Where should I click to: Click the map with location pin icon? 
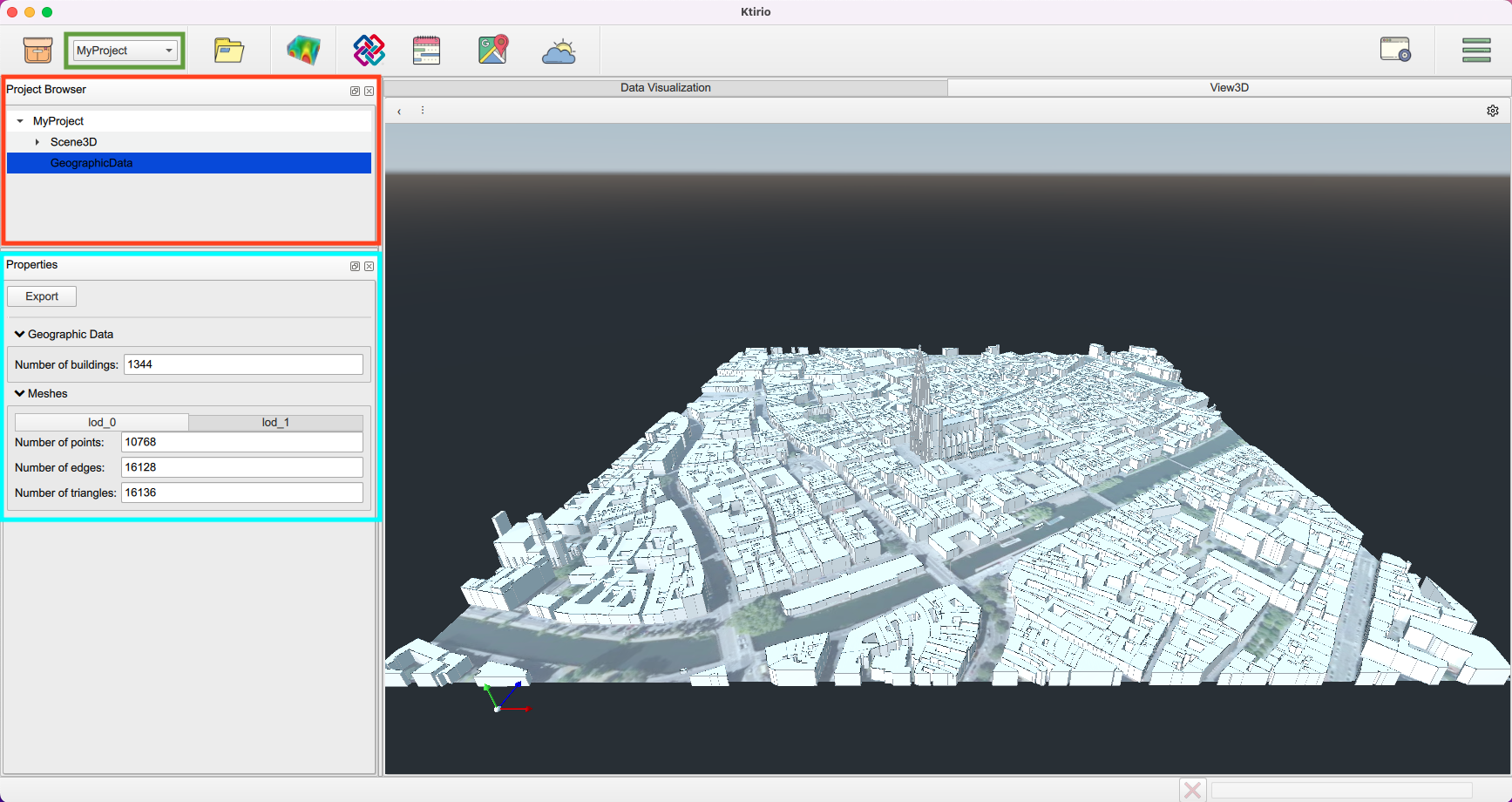[x=492, y=51]
